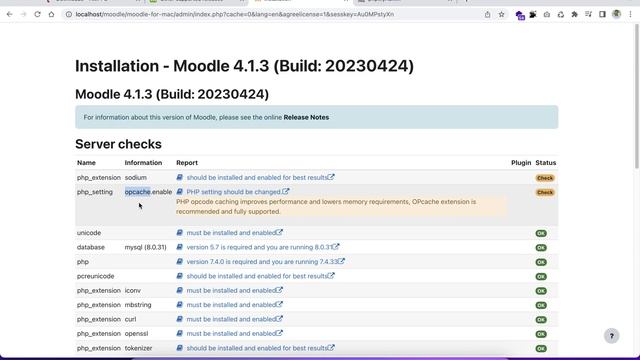
Task: Click the 'Status' column header
Action: [546, 162]
